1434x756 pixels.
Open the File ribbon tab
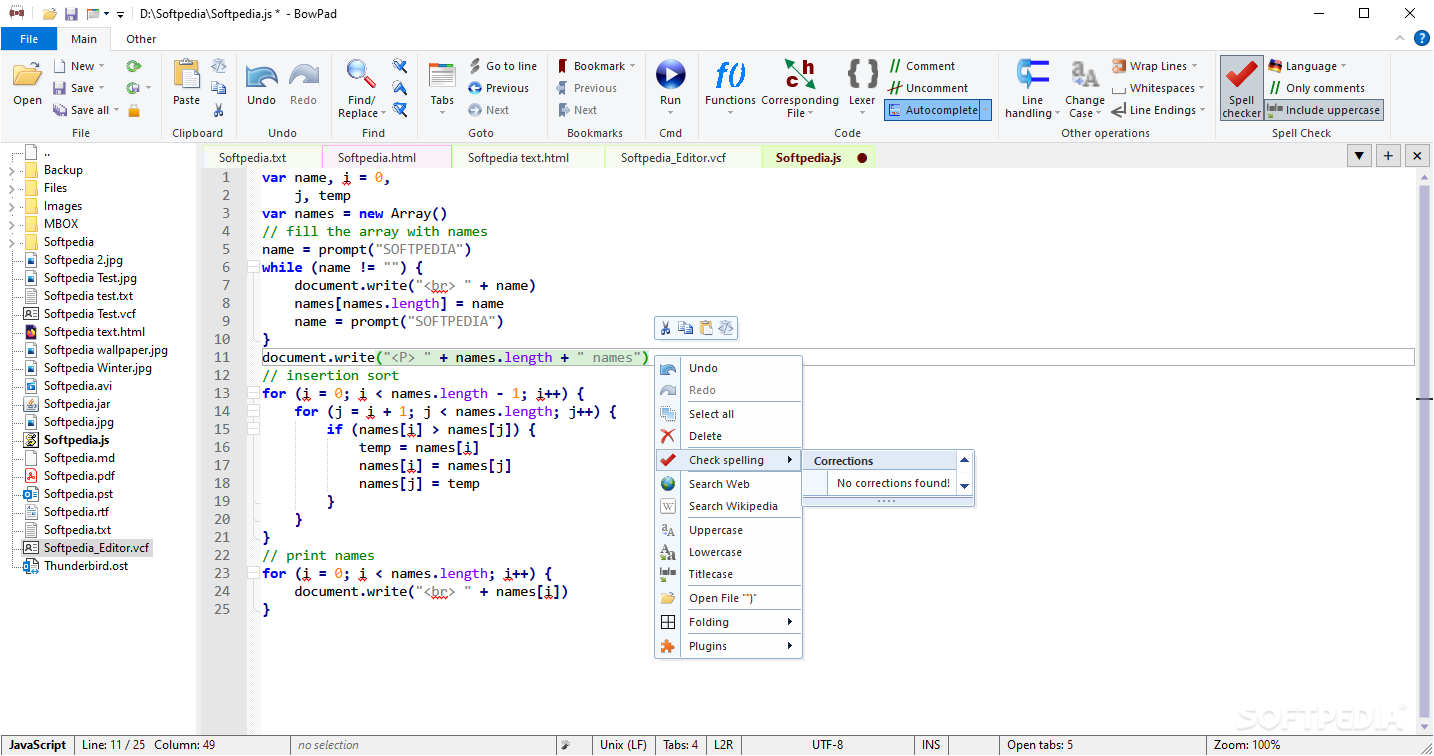pyautogui.click(x=29, y=39)
